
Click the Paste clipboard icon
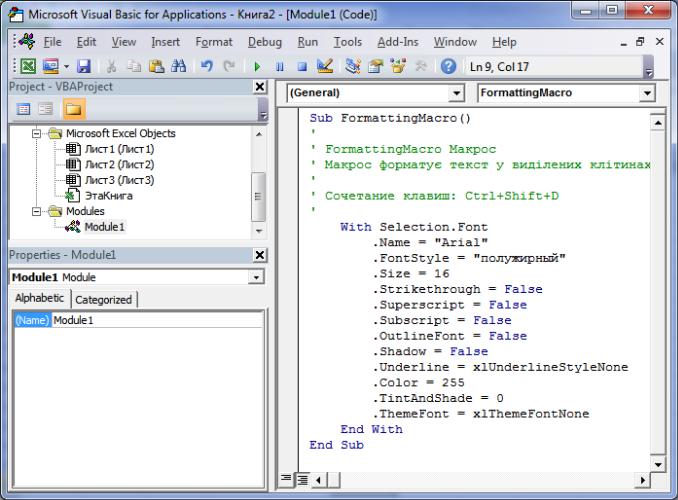[x=156, y=66]
